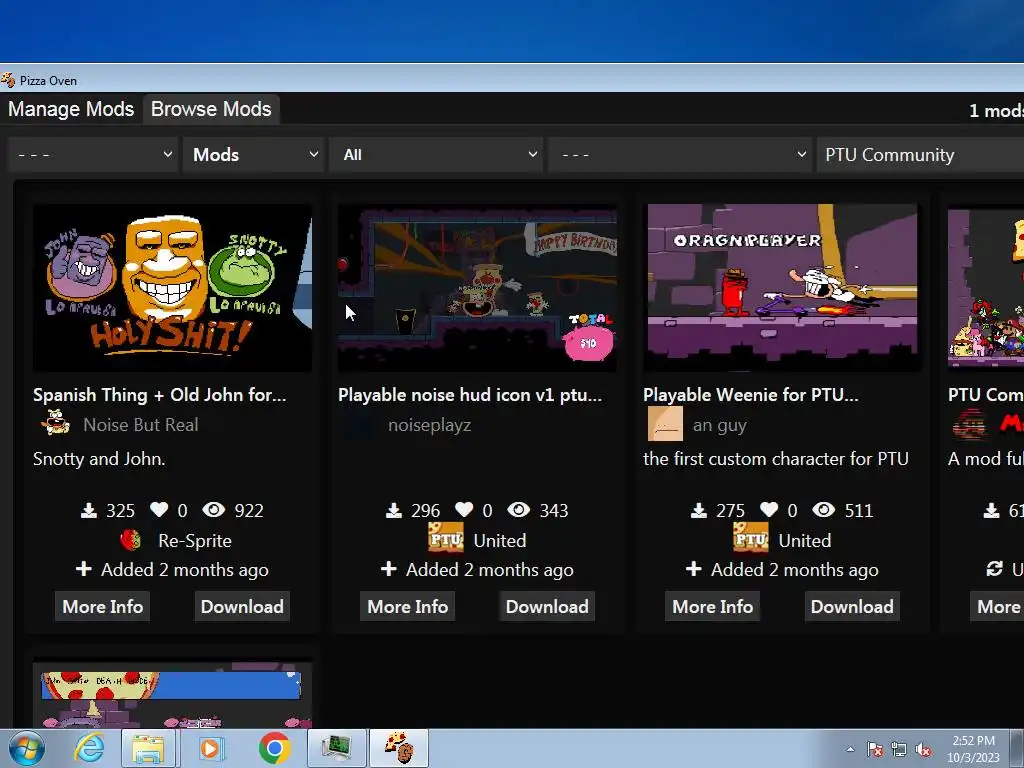Click the Pizza Oven taskbar icon
The width and height of the screenshot is (1024, 768).
point(399,748)
